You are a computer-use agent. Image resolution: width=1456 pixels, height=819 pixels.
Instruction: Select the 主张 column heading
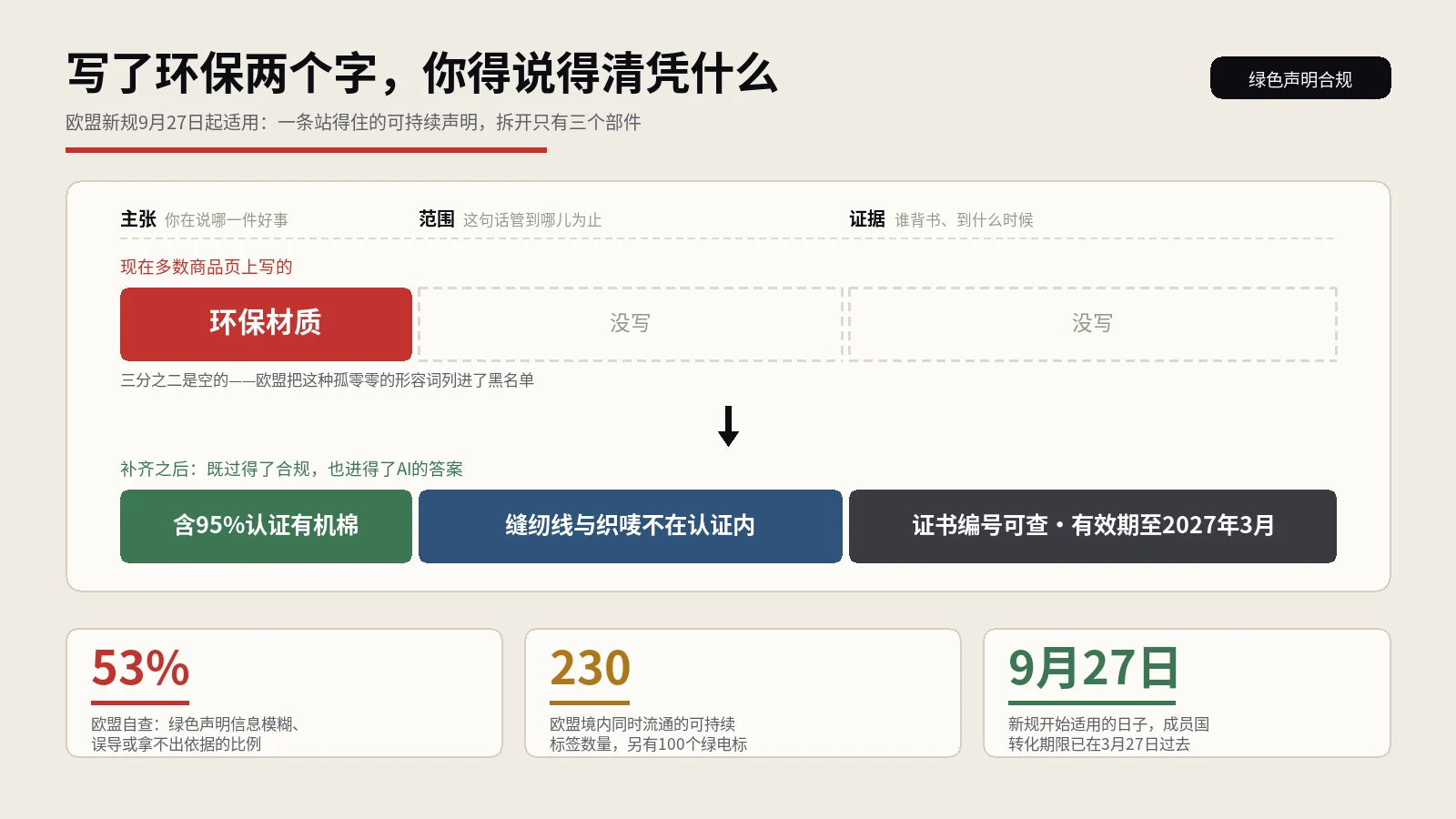138,219
